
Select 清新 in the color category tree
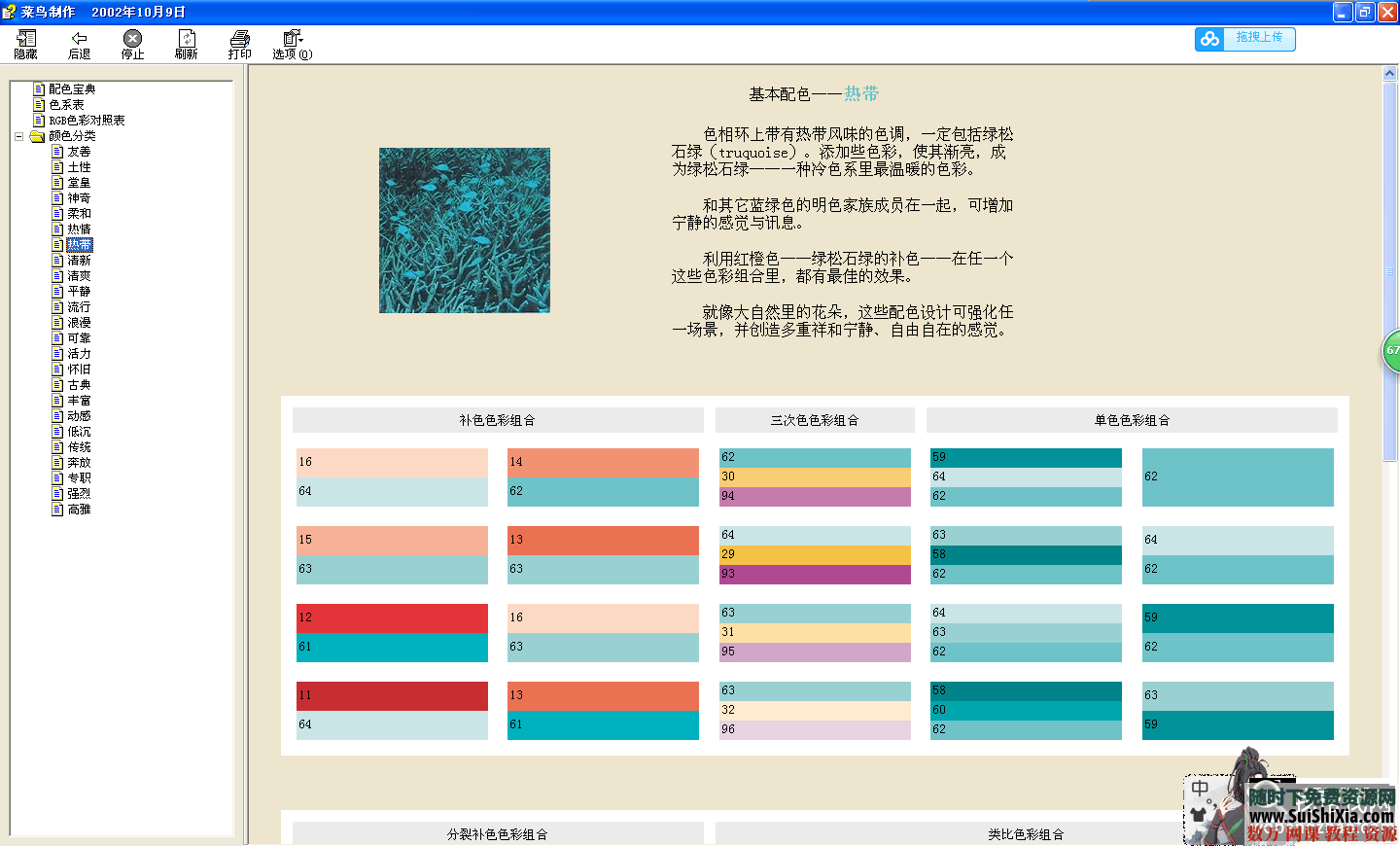(79, 261)
